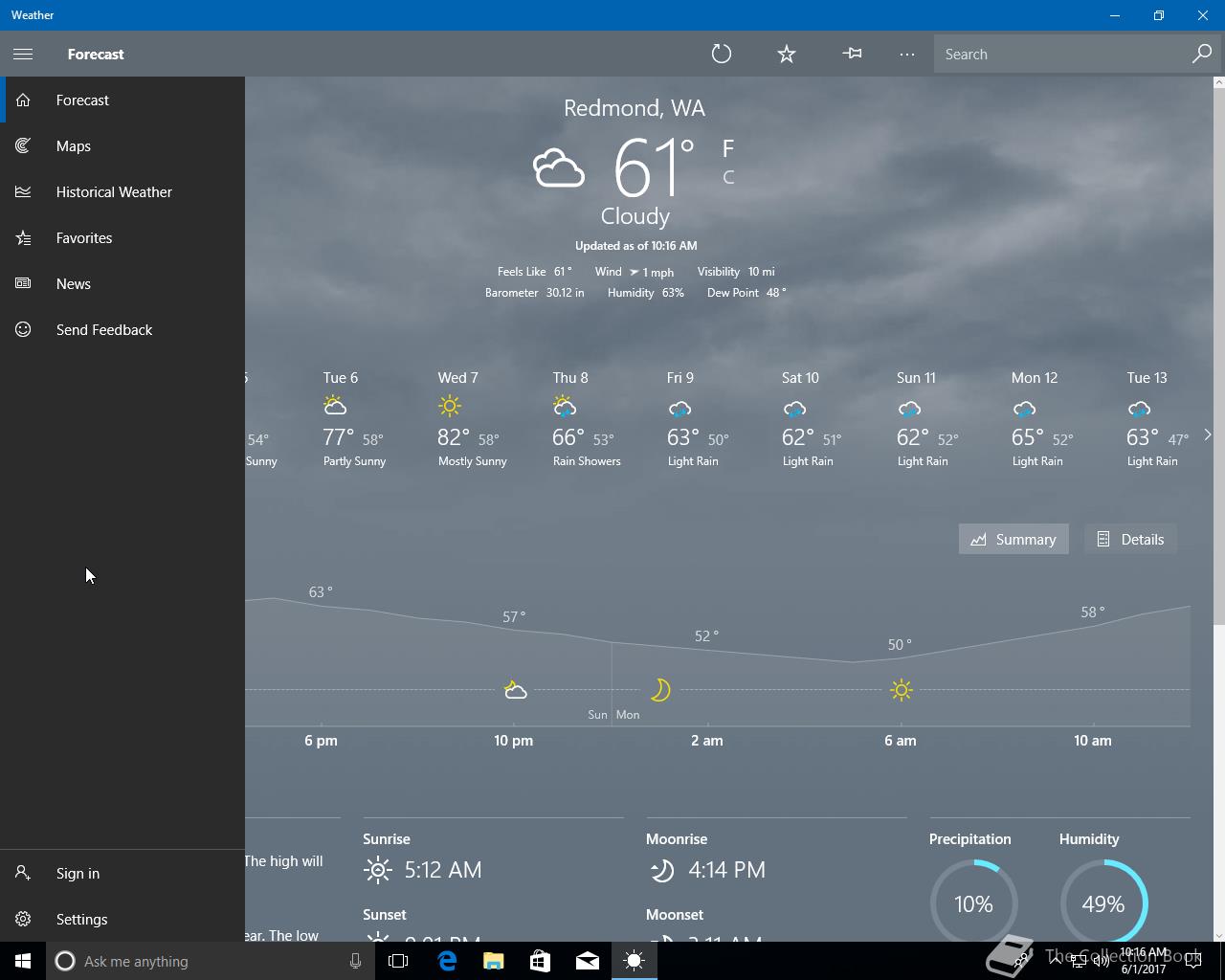
Task: Click the Sunrise sun icon
Action: point(378,870)
